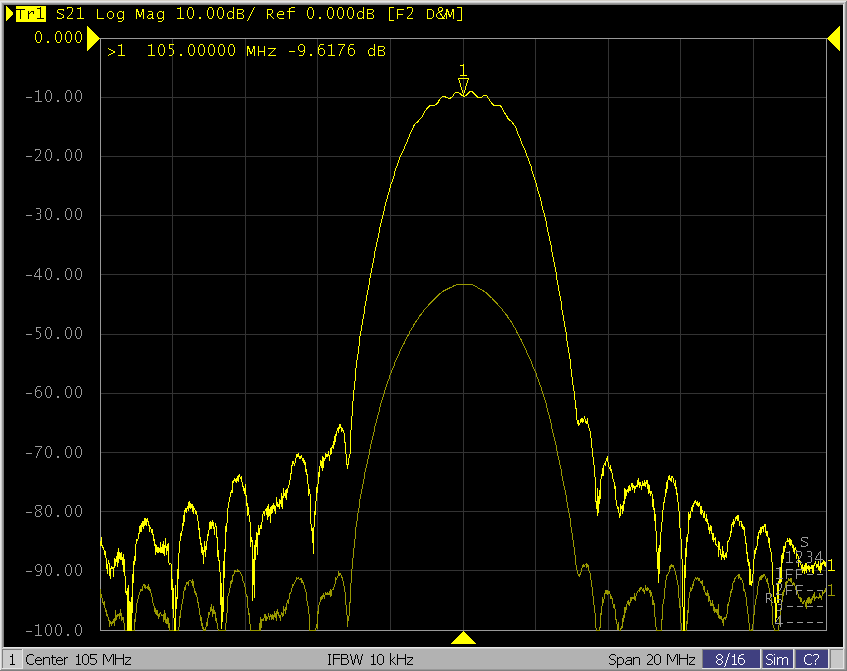This screenshot has height=671, width=847.
Task: Click the marker 1 readout 105.00000 MHz
Action: (194, 51)
